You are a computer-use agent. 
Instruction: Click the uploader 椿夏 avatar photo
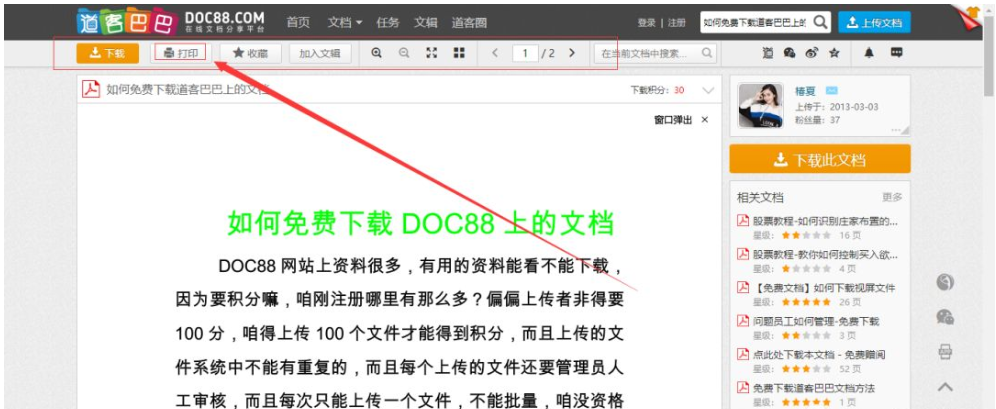coord(760,105)
